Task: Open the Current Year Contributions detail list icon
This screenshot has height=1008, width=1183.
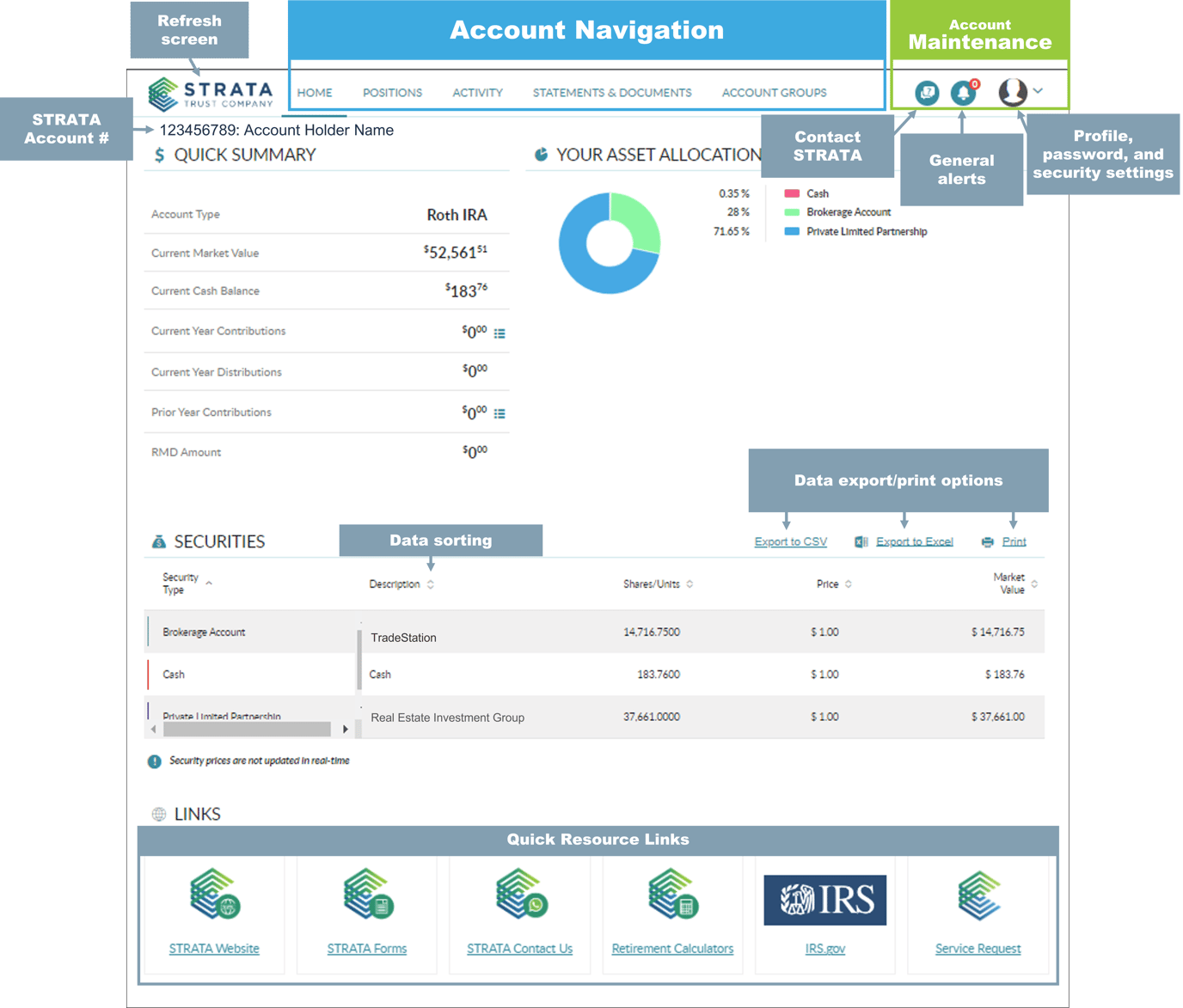Action: coord(500,333)
